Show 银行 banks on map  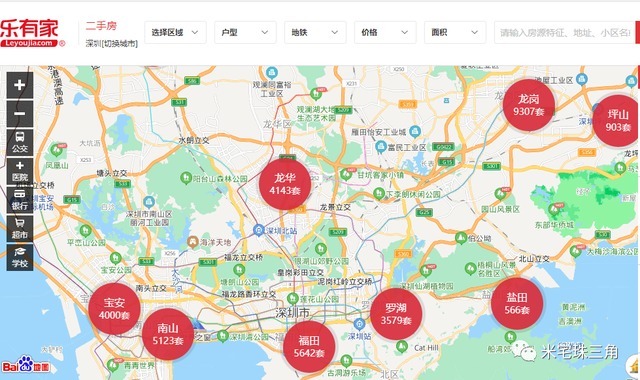(x=20, y=200)
